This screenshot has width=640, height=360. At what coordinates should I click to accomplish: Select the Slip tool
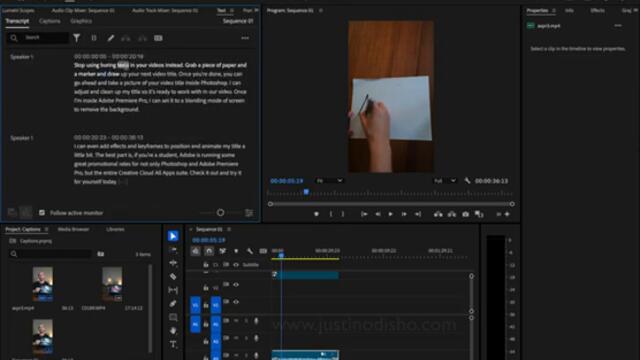coord(173,290)
